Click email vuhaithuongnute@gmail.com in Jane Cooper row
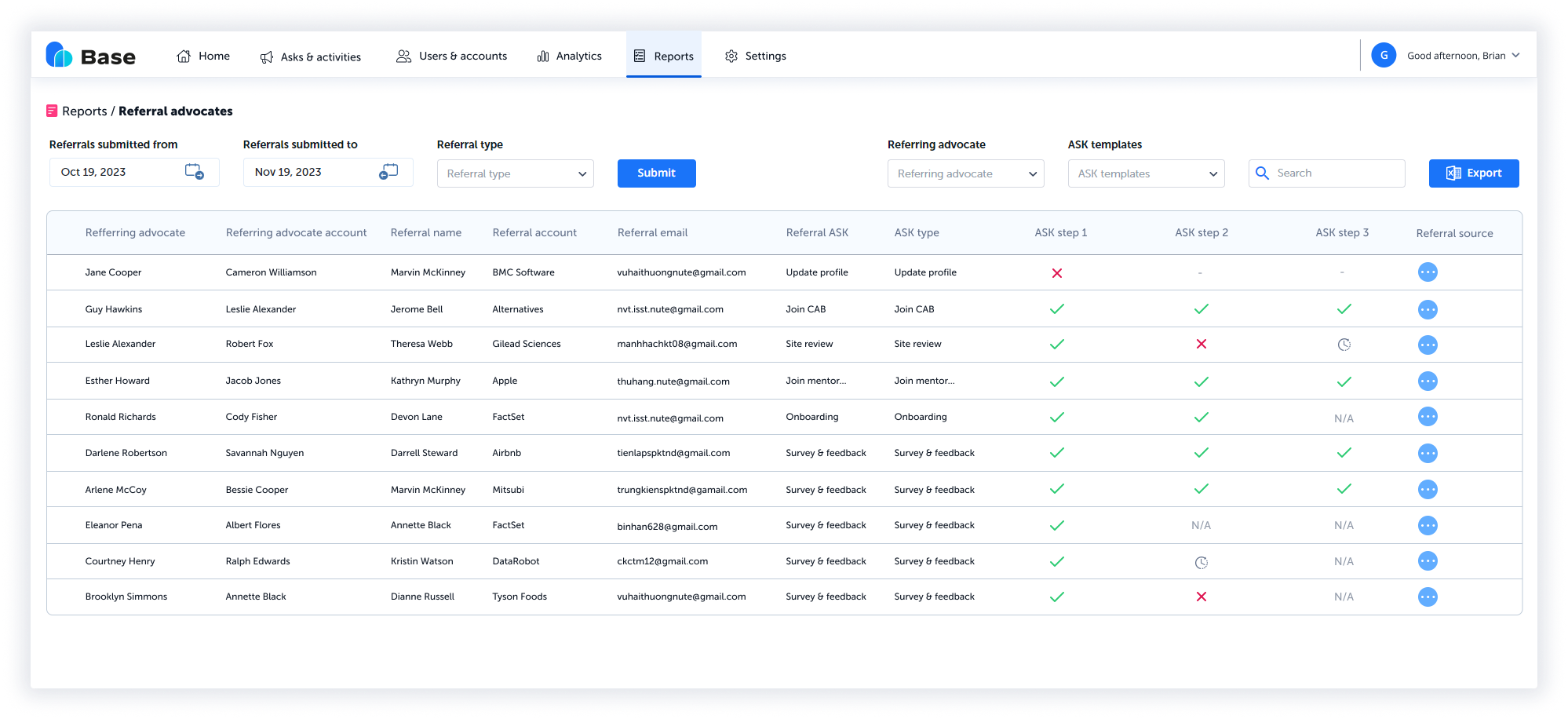Viewport: 1568px width, 719px height. (x=681, y=272)
